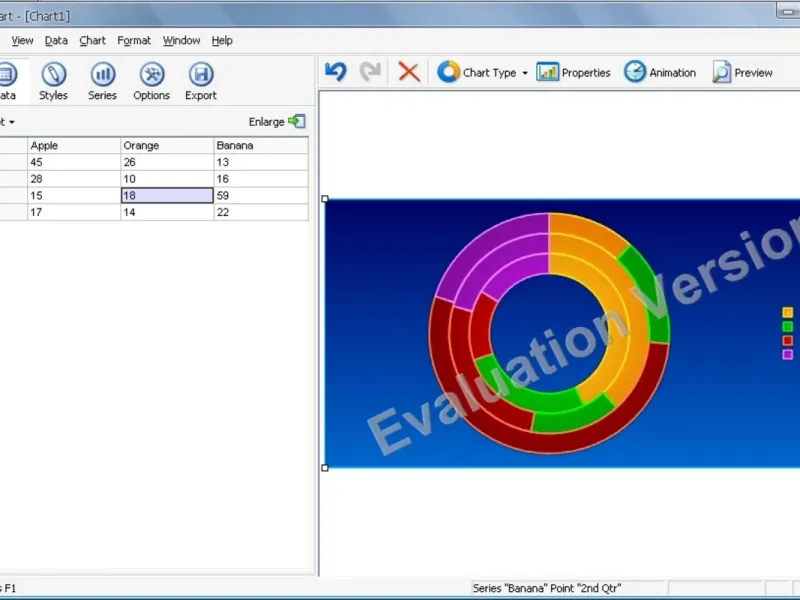Click the greyed Redo arrow
Viewport: 800px width, 600px height.
tap(370, 72)
